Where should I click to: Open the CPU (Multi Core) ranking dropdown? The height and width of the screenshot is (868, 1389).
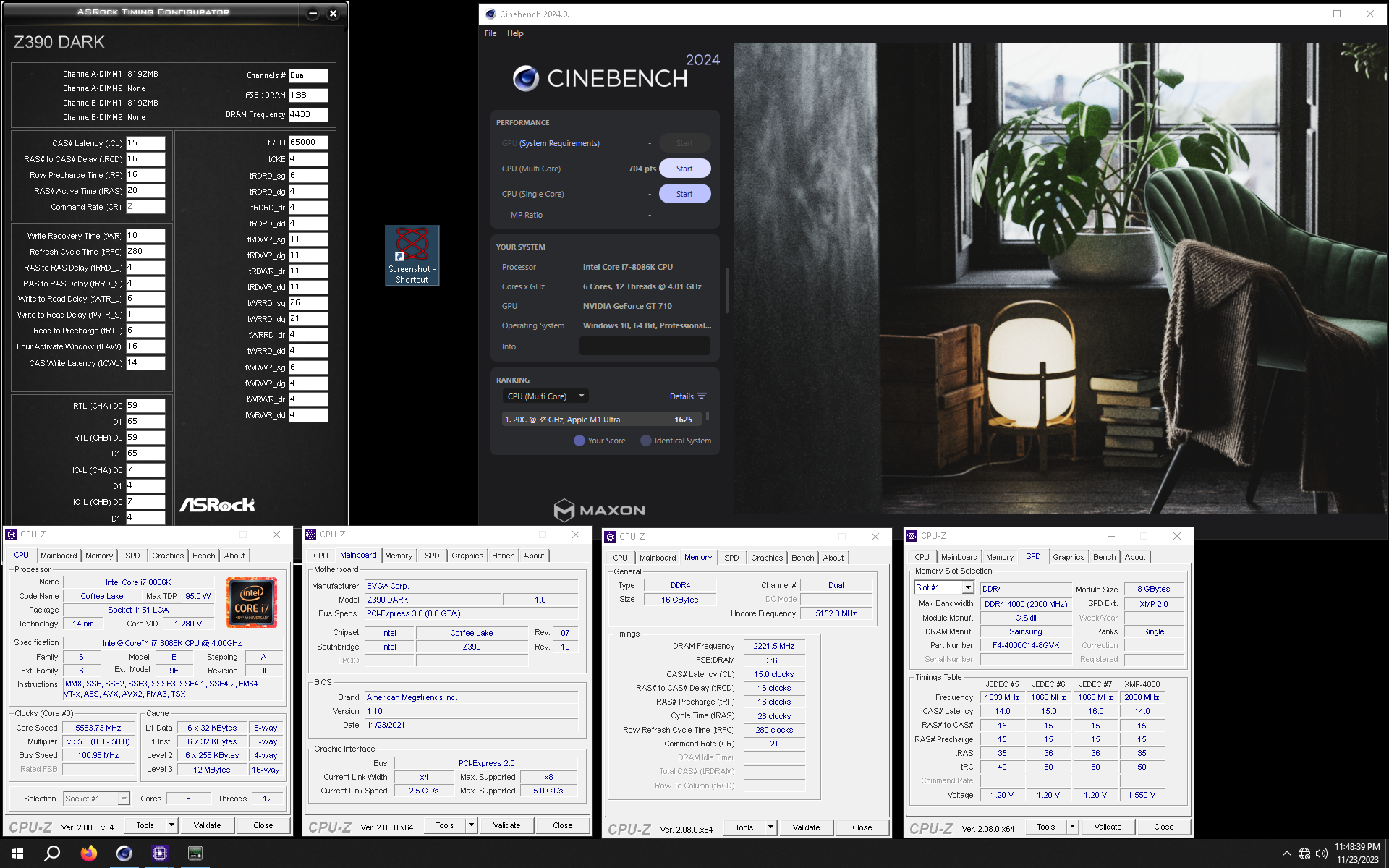[x=545, y=396]
